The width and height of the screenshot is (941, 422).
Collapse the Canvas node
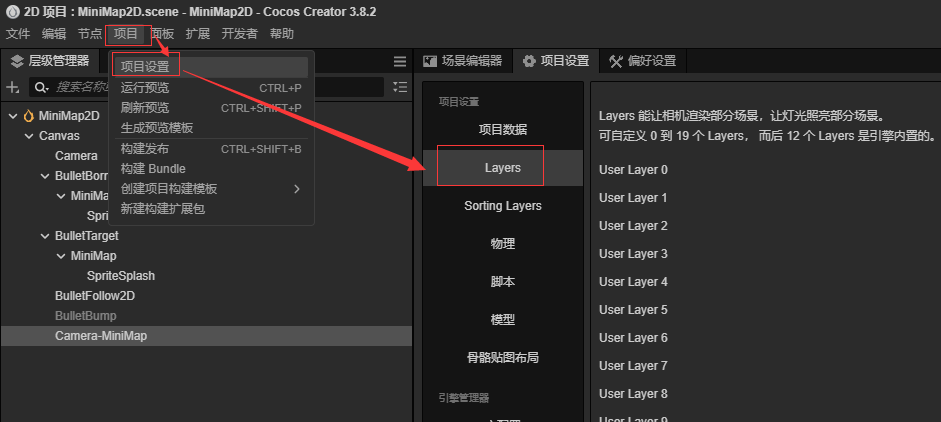[x=29, y=136]
